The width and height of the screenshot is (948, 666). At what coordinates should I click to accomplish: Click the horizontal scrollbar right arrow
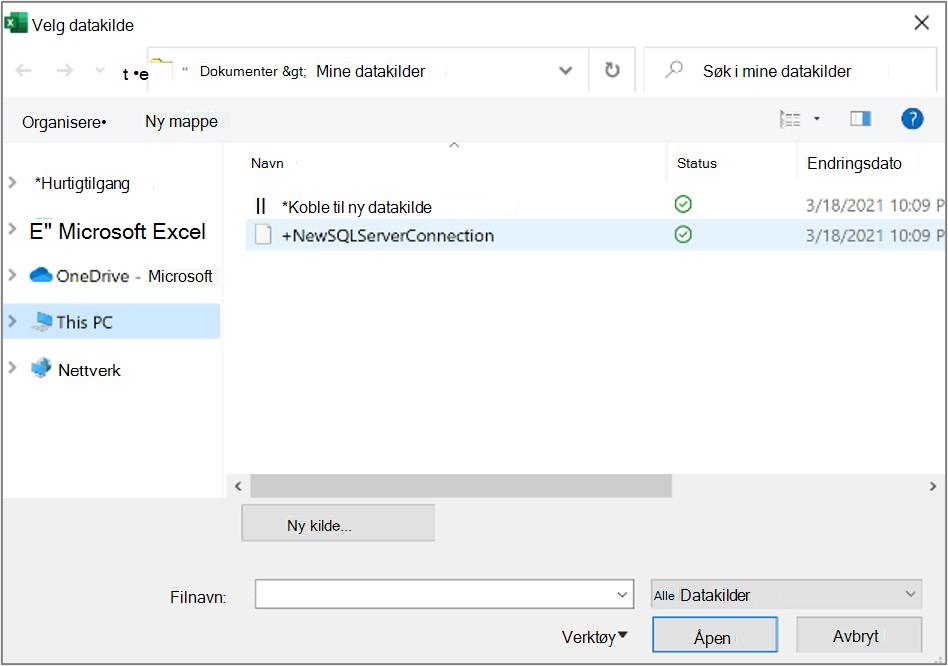point(933,486)
